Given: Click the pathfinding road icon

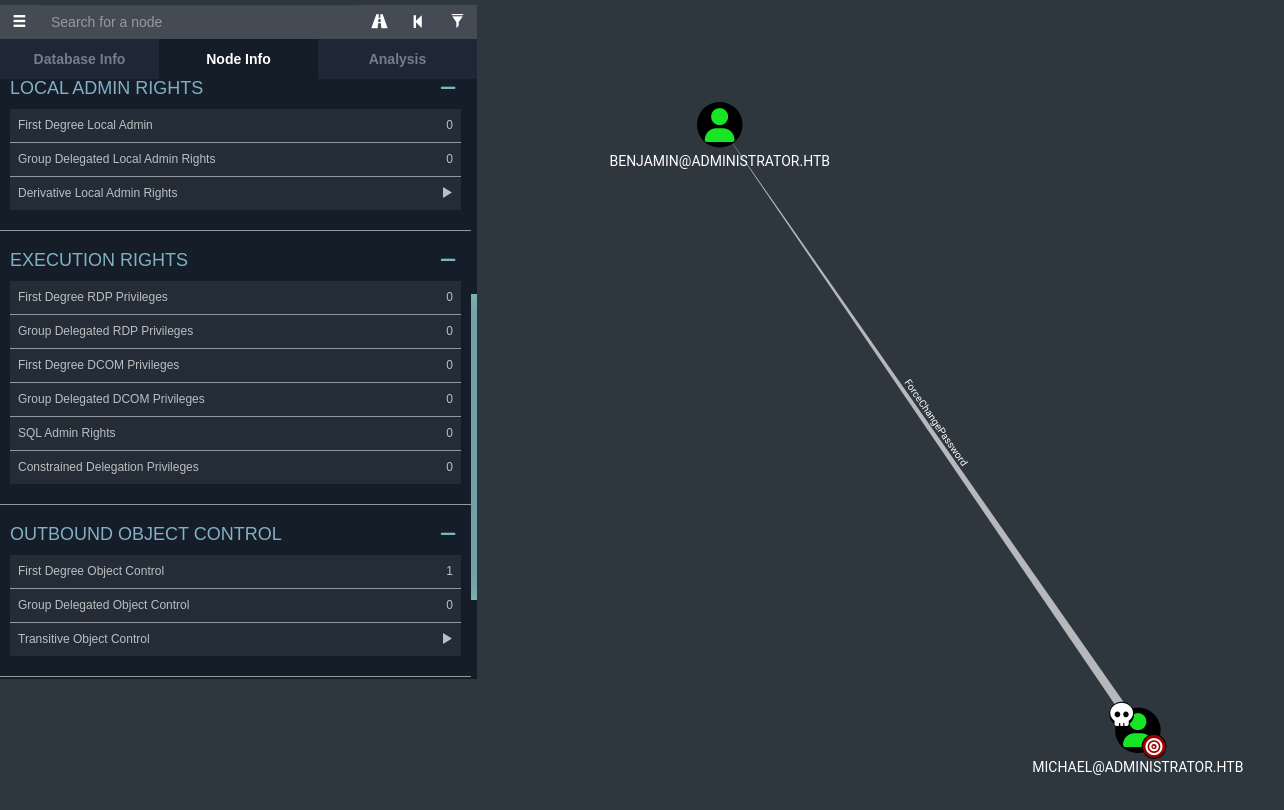Looking at the screenshot, I should pyautogui.click(x=379, y=21).
